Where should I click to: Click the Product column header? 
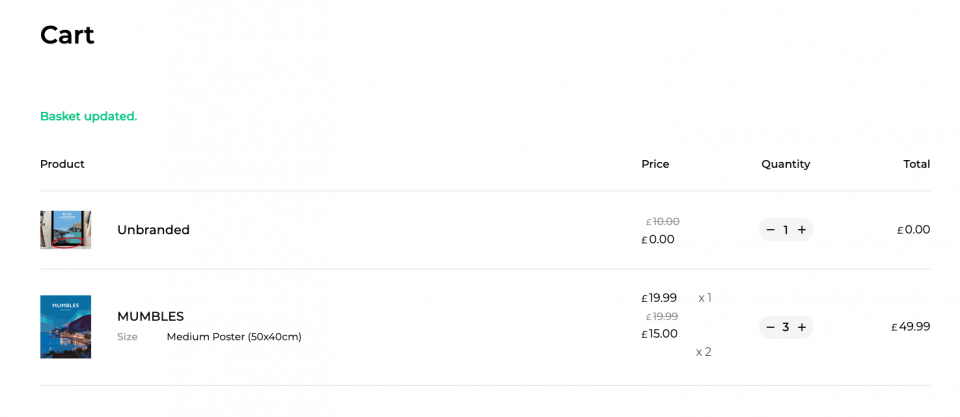[x=62, y=164]
